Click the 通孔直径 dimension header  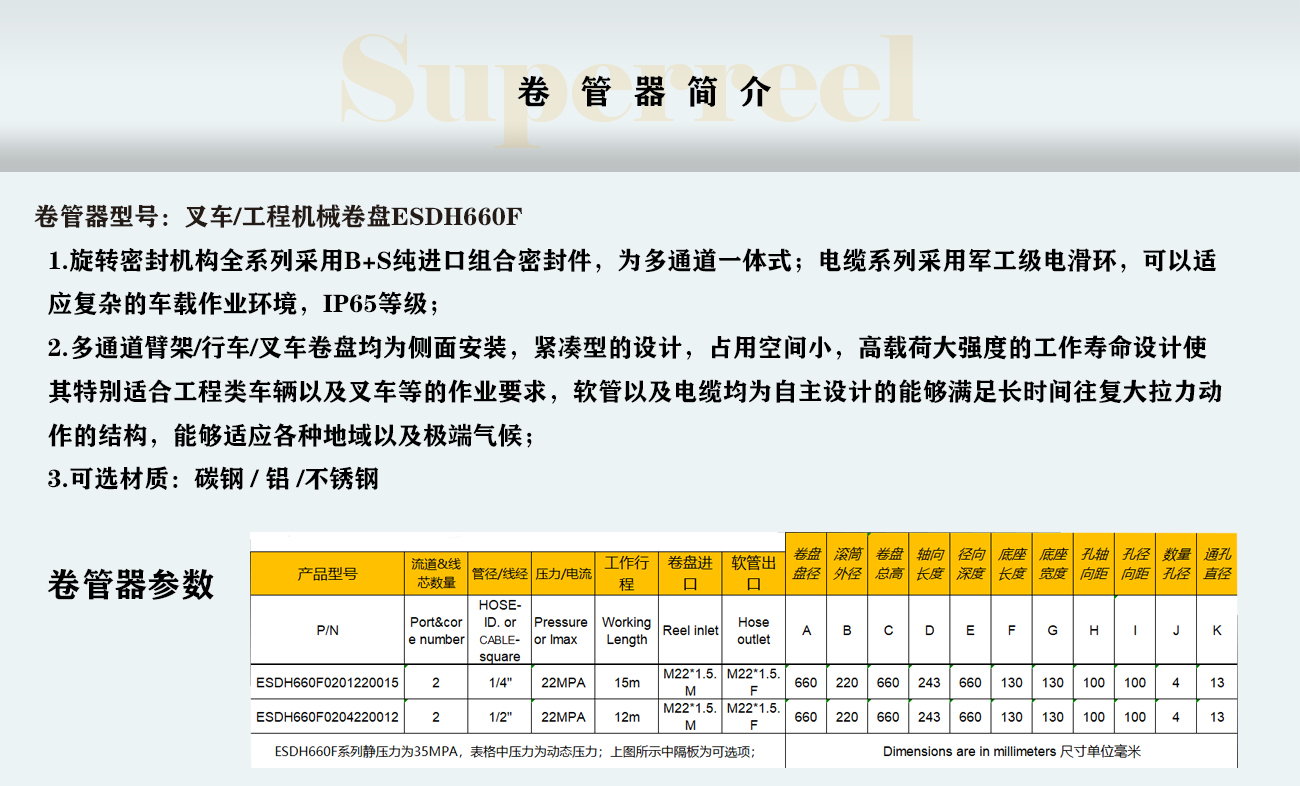pyautogui.click(x=1216, y=564)
